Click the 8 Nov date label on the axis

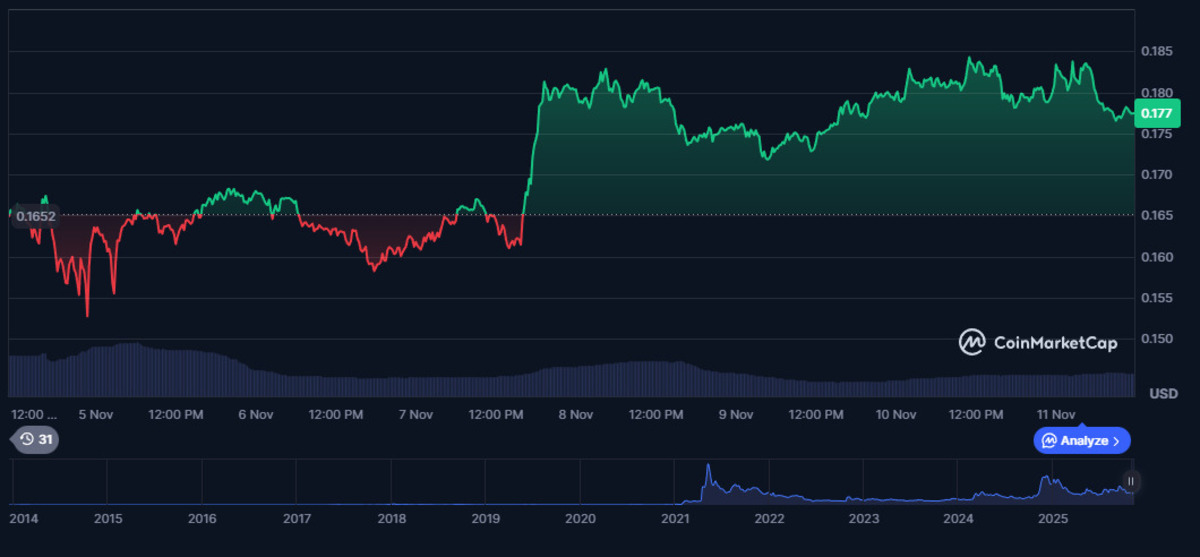pos(575,414)
